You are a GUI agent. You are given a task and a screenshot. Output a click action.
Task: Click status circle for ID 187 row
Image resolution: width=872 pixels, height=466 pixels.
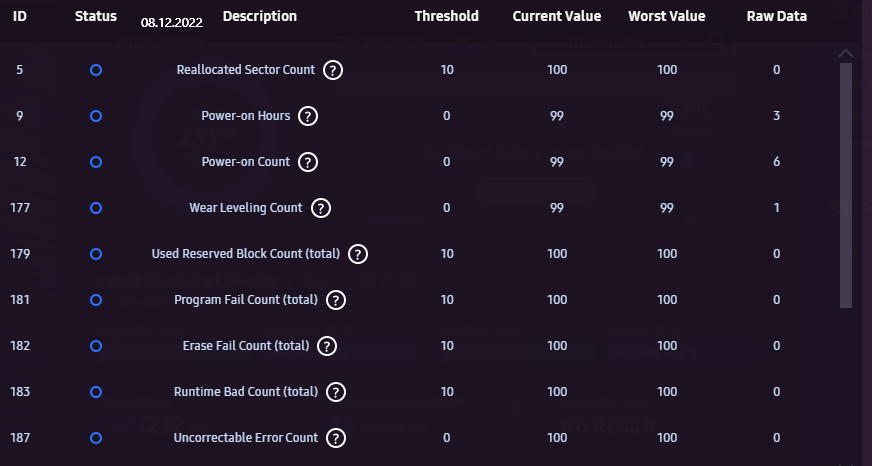click(96, 438)
